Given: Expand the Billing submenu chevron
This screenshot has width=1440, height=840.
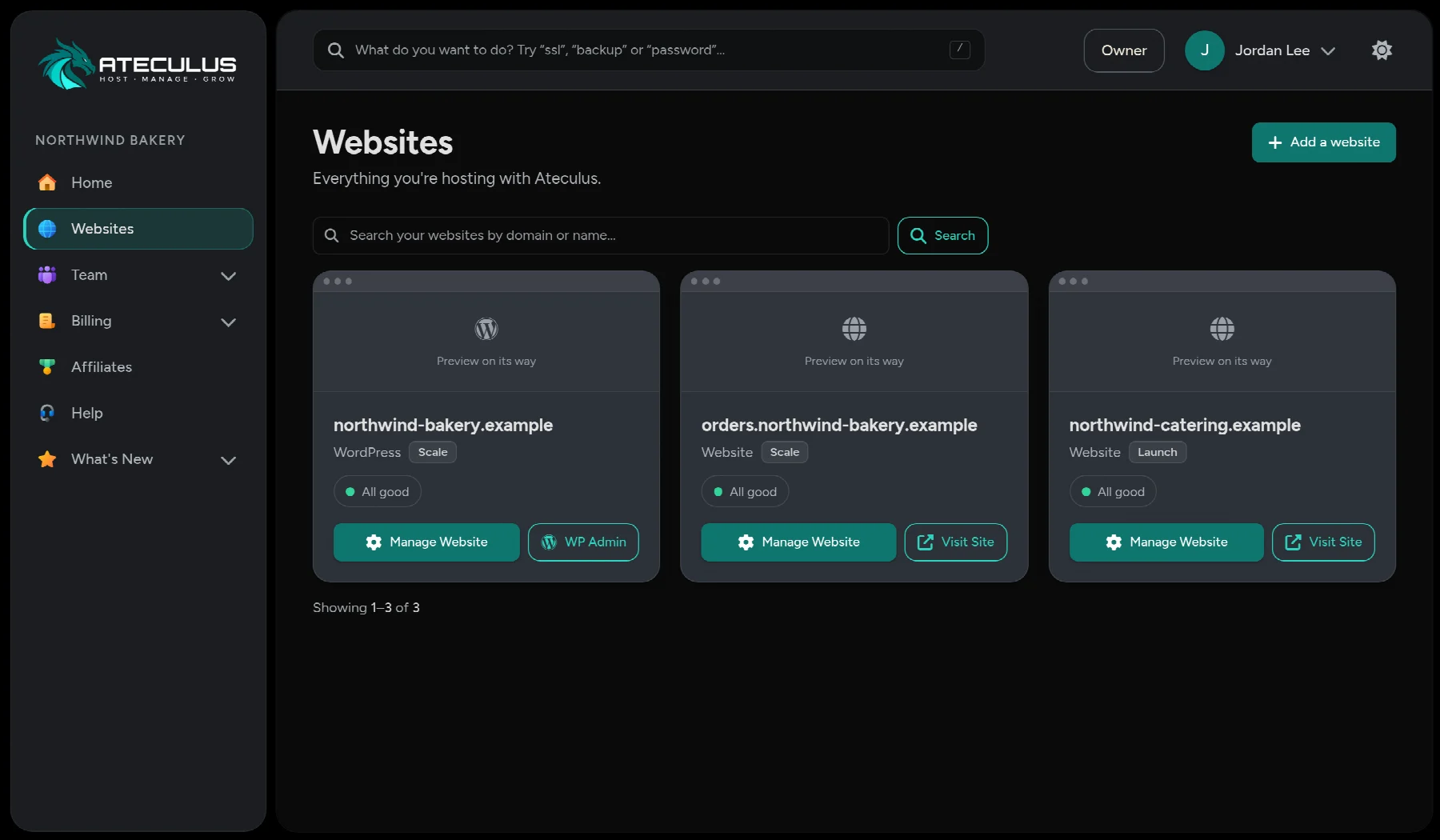Looking at the screenshot, I should point(228,322).
